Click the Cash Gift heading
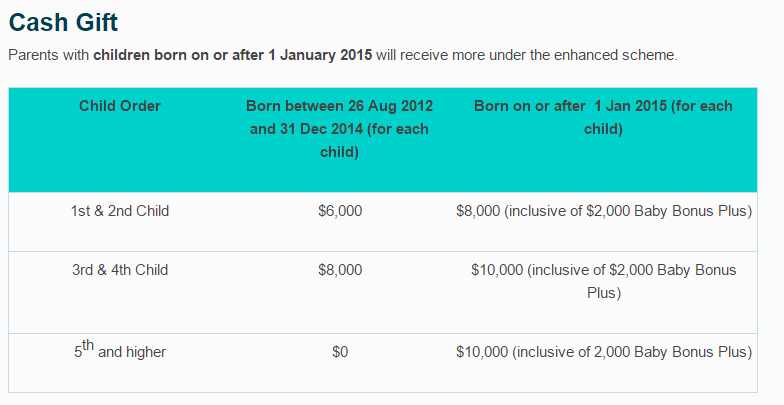This screenshot has height=405, width=784. [x=63, y=22]
